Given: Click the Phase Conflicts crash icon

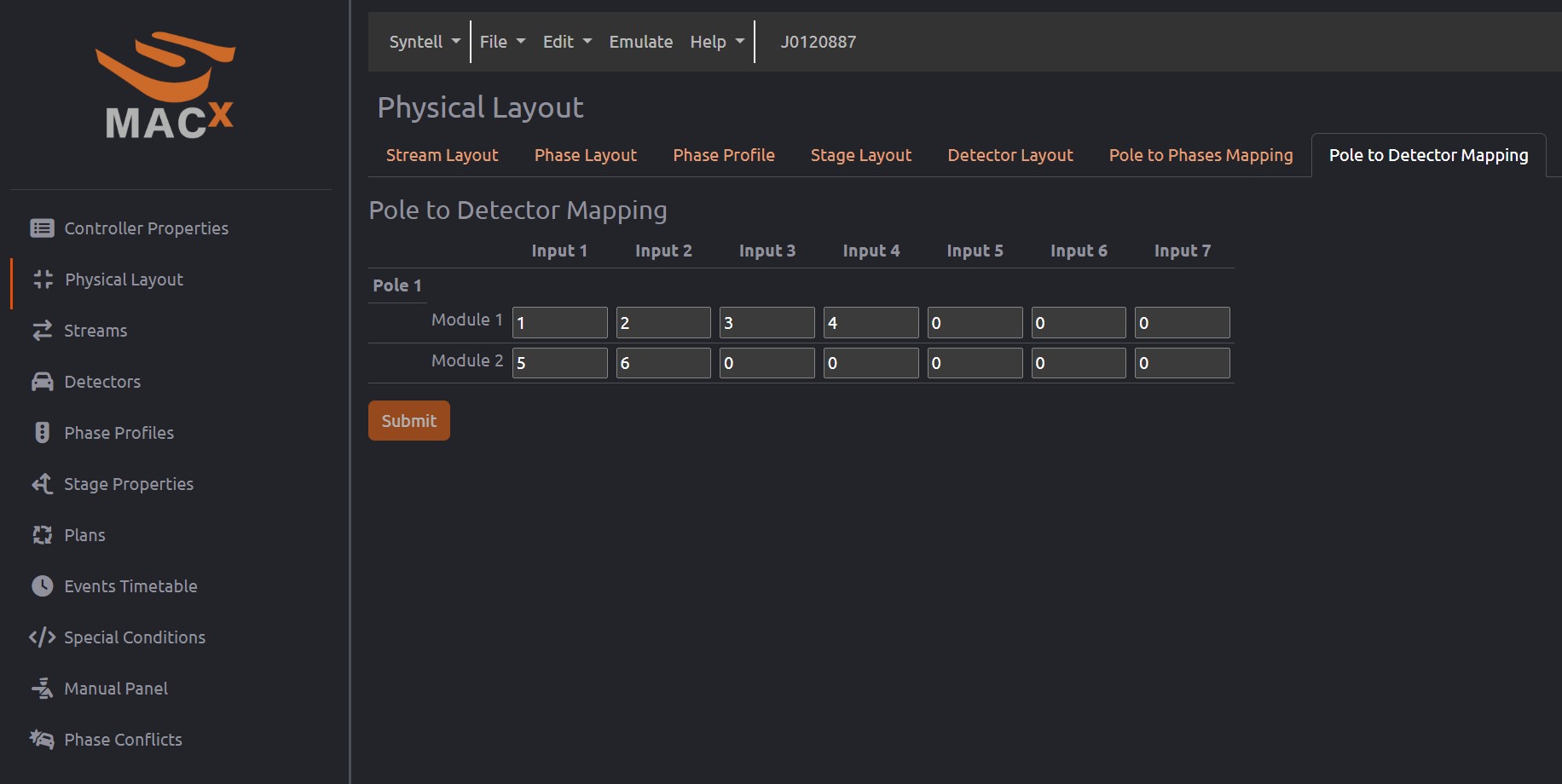Looking at the screenshot, I should (x=42, y=739).
